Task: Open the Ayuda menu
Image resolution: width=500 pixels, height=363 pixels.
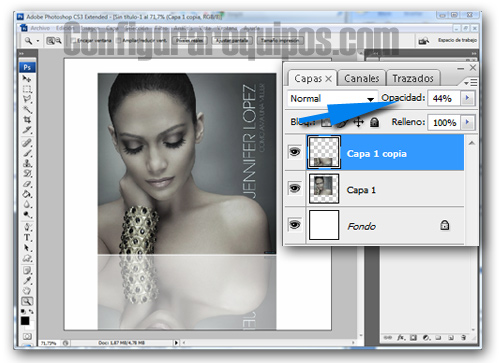Action: coord(252,28)
